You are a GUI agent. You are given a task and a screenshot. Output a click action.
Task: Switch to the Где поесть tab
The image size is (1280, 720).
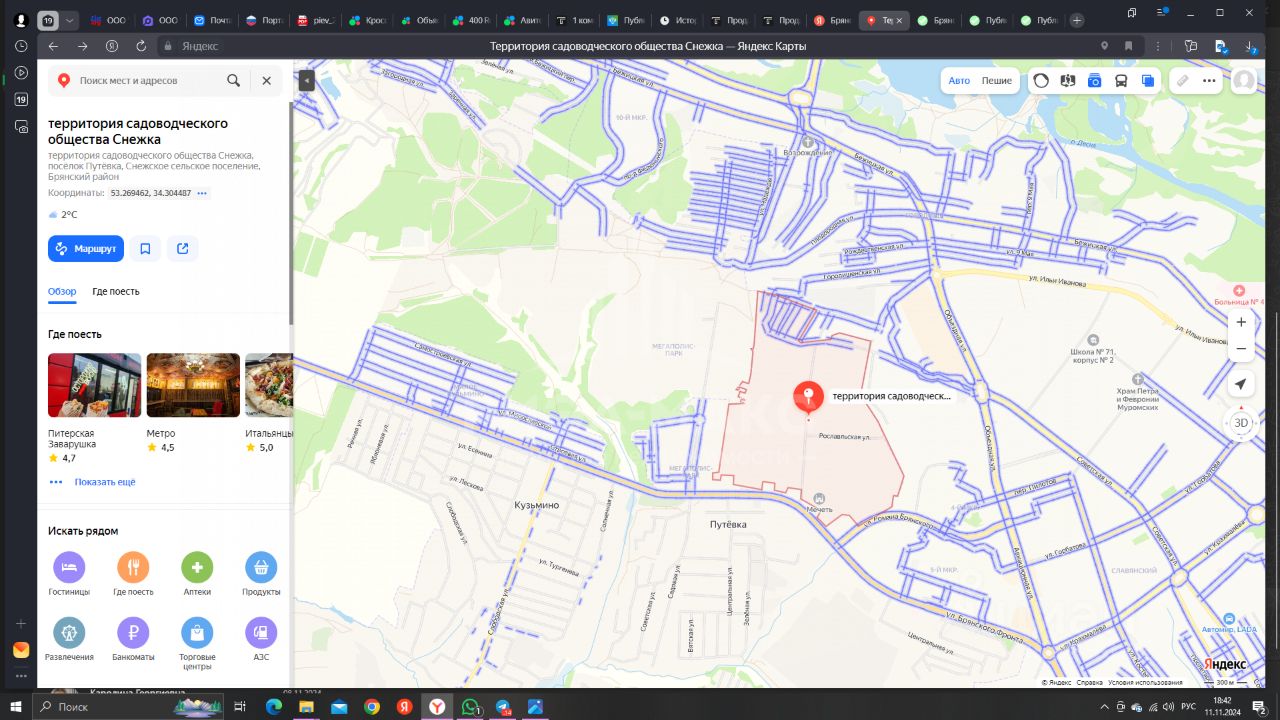[116, 292]
